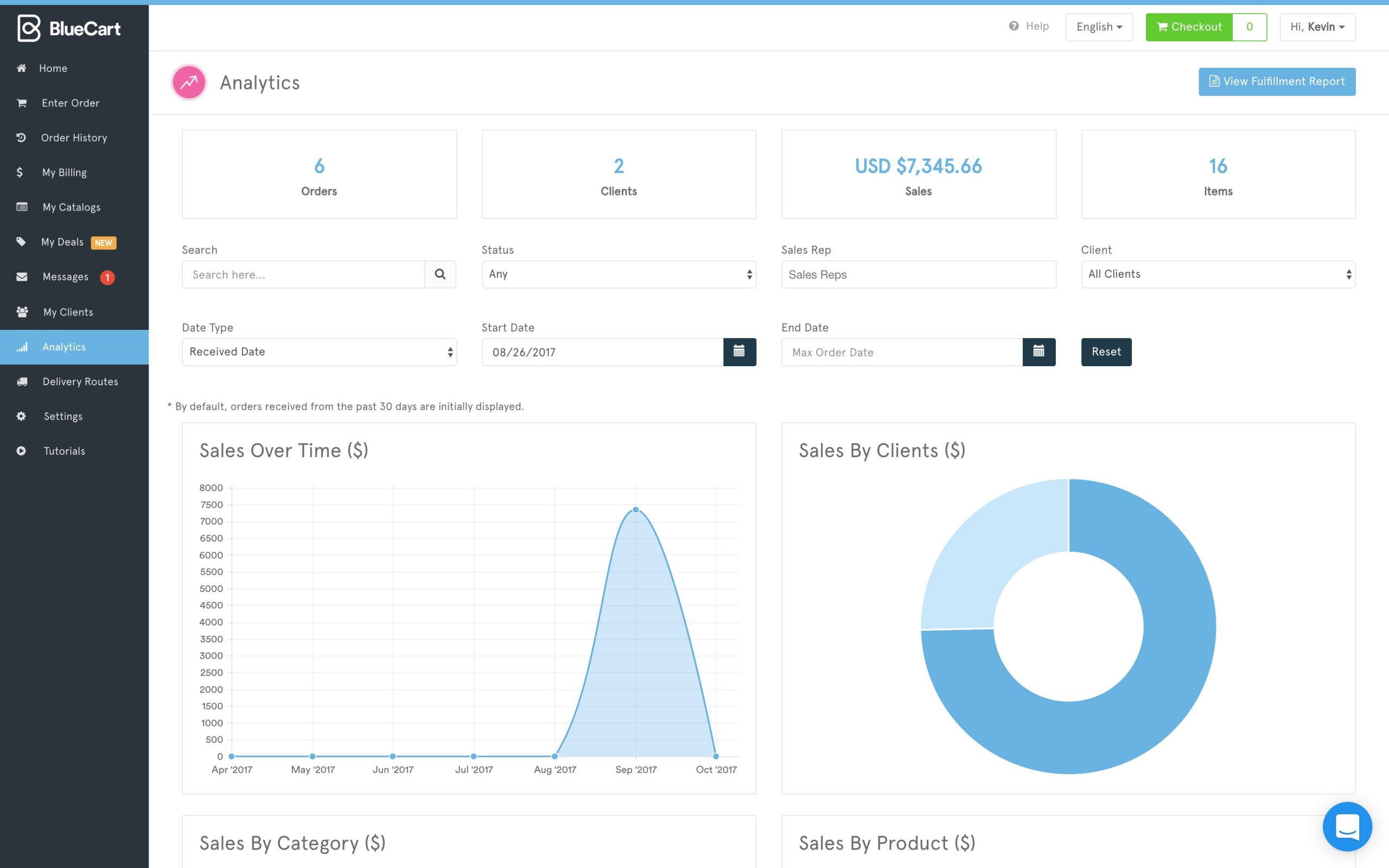
Task: Expand the All Clients dropdown
Action: [1218, 274]
